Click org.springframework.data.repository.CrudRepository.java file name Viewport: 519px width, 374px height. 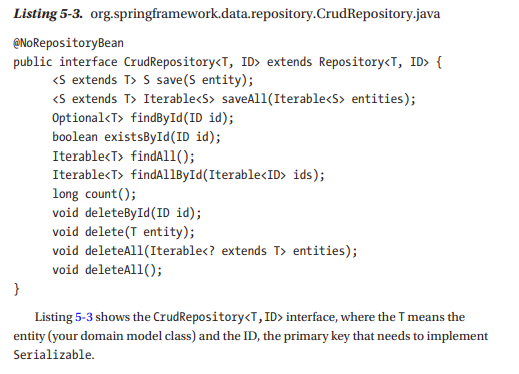pos(265,14)
